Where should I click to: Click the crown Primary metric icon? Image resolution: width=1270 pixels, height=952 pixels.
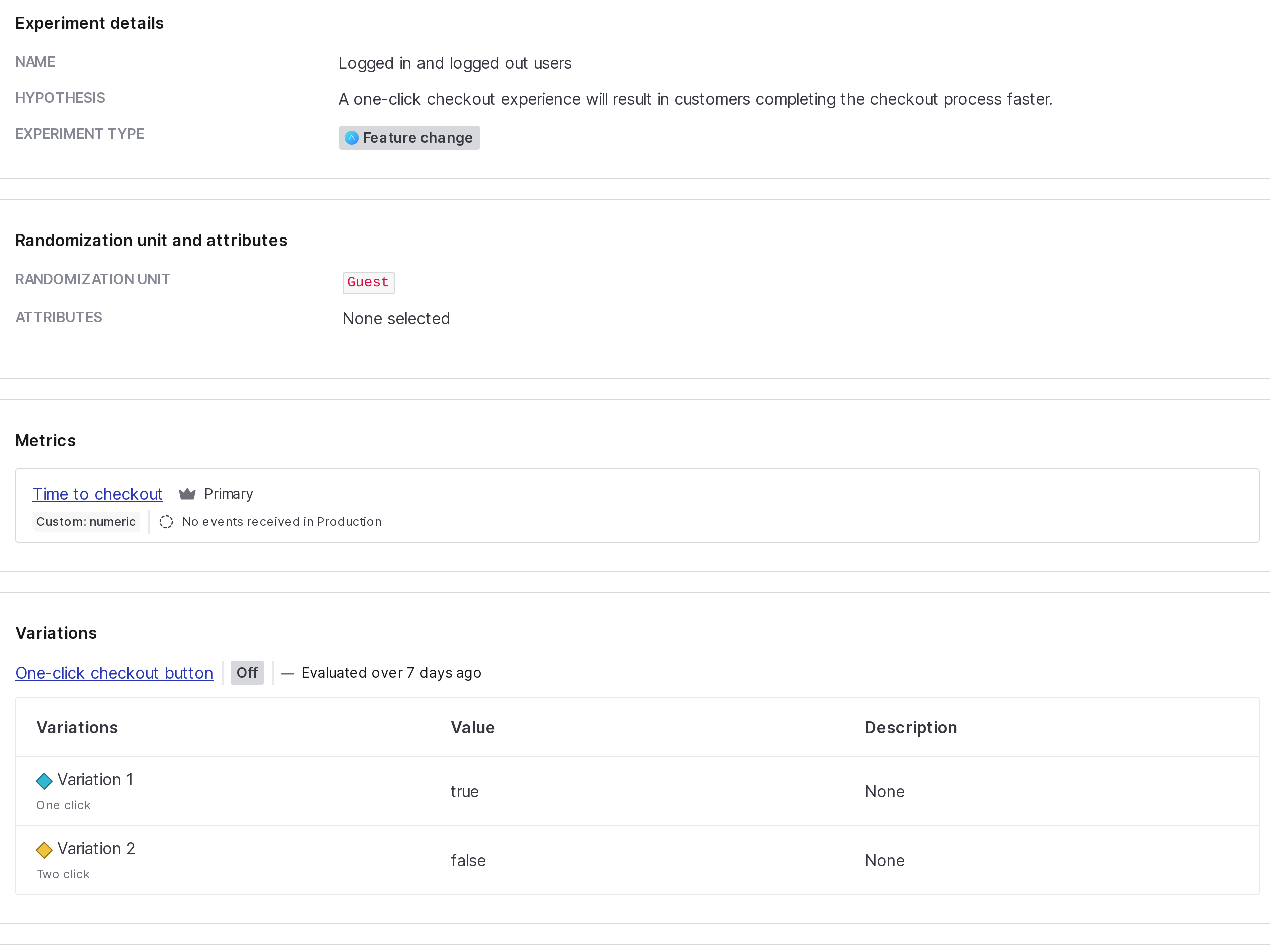[x=188, y=494]
